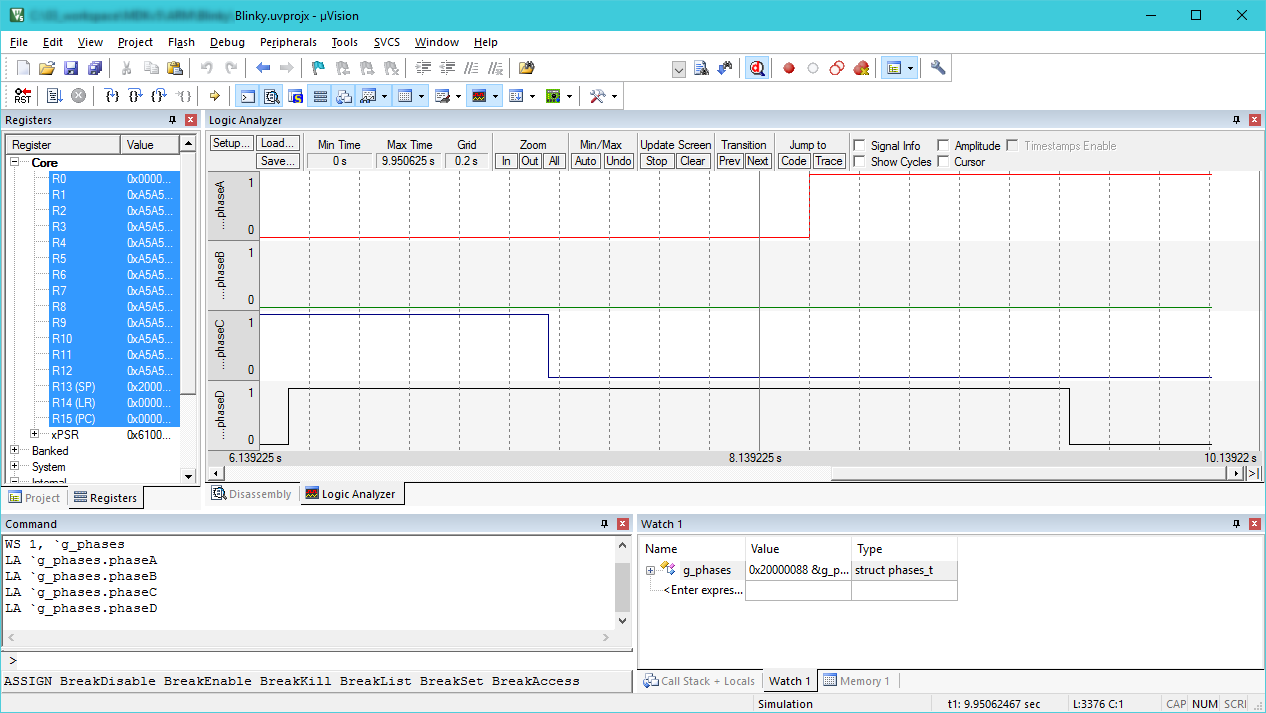The image size is (1266, 713).
Task: Click the Run program icon
Action: 54,96
